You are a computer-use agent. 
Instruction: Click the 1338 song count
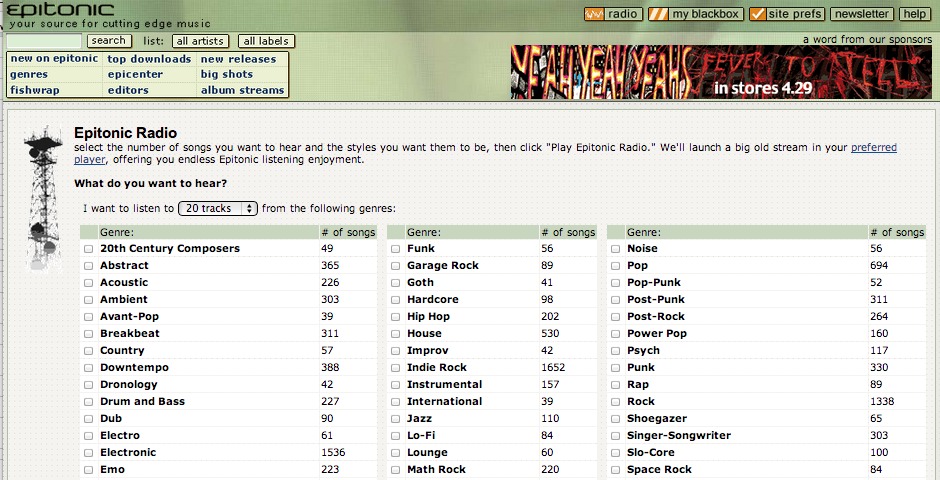tap(882, 401)
